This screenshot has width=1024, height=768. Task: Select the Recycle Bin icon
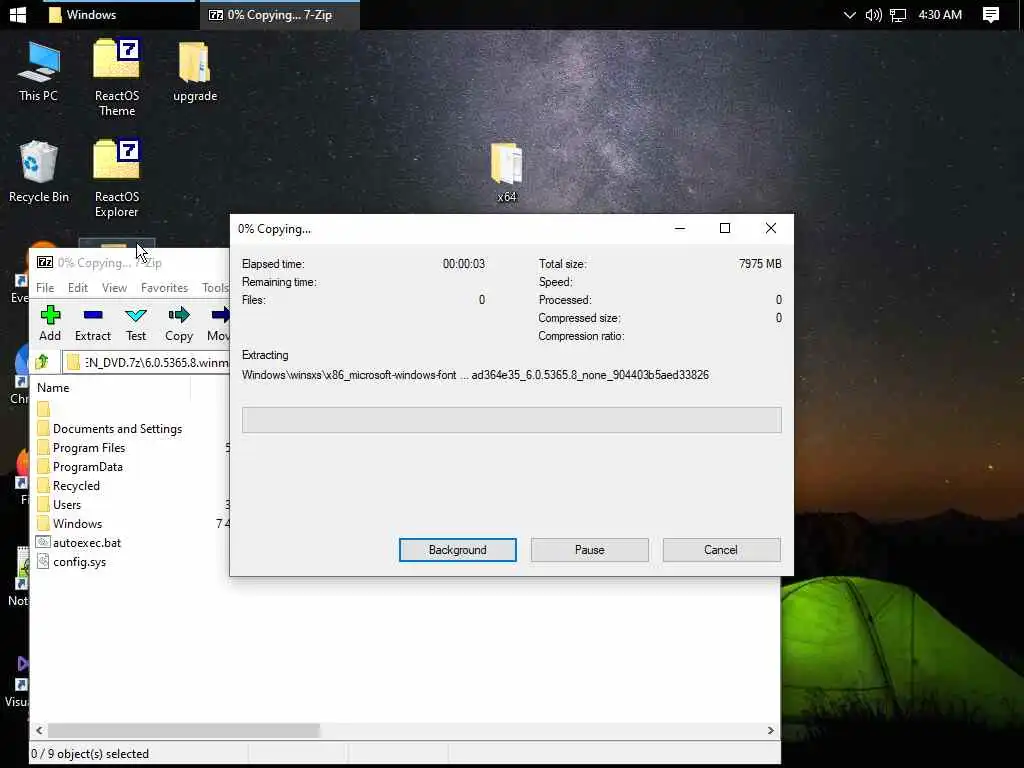click(x=39, y=172)
